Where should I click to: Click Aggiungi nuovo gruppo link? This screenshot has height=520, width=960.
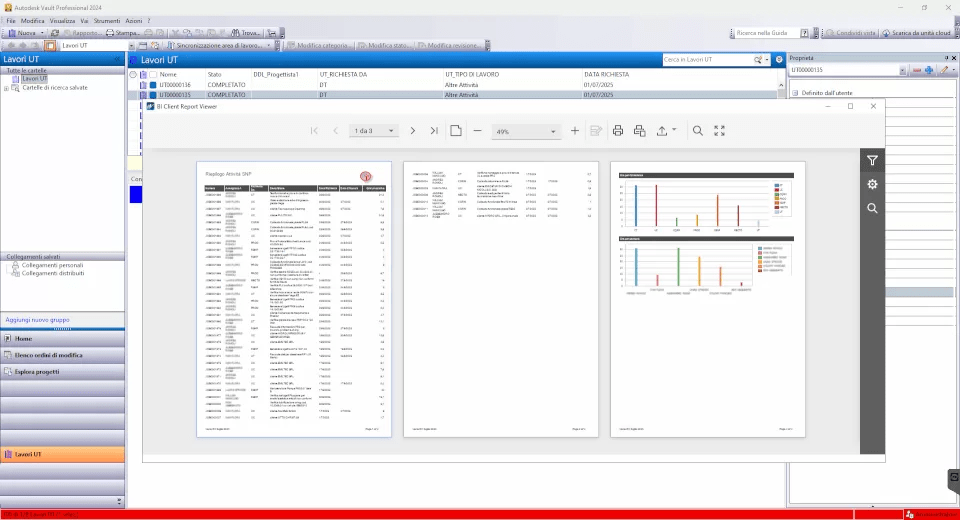click(x=37, y=320)
